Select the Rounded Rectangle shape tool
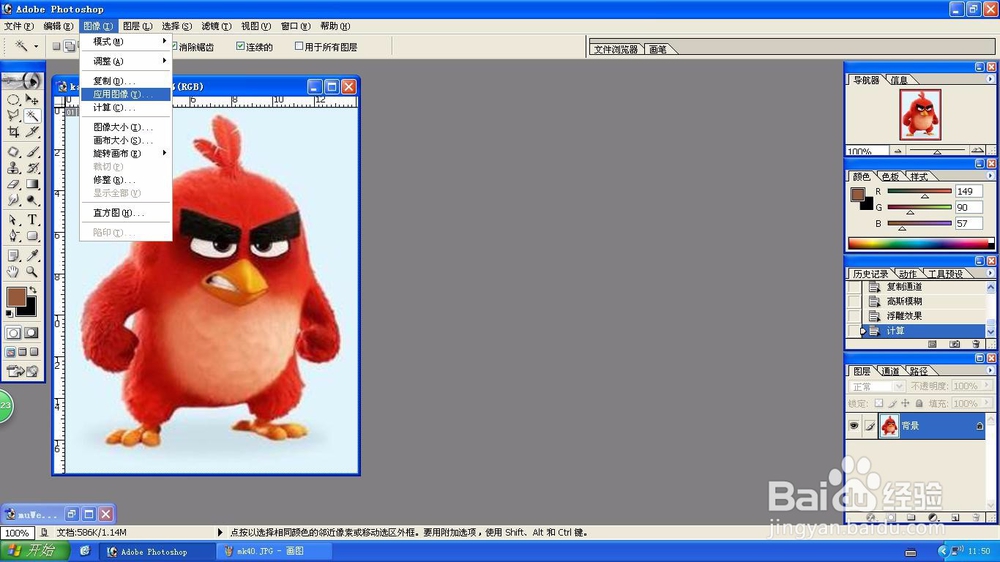 (x=32, y=236)
